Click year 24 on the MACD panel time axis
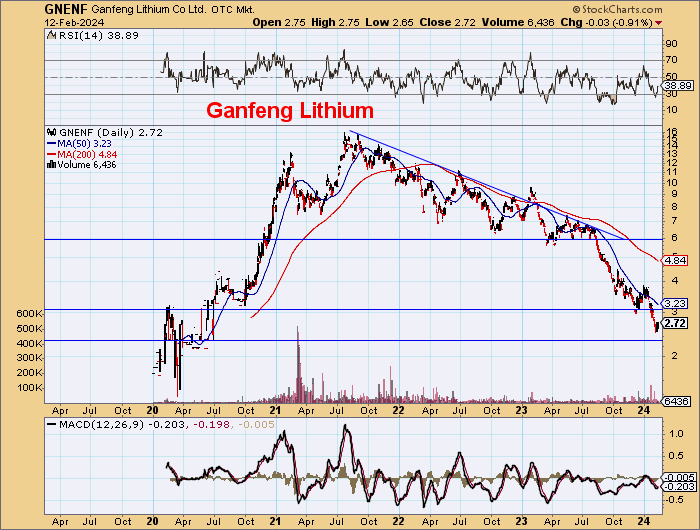The width and height of the screenshot is (700, 530). (643, 521)
